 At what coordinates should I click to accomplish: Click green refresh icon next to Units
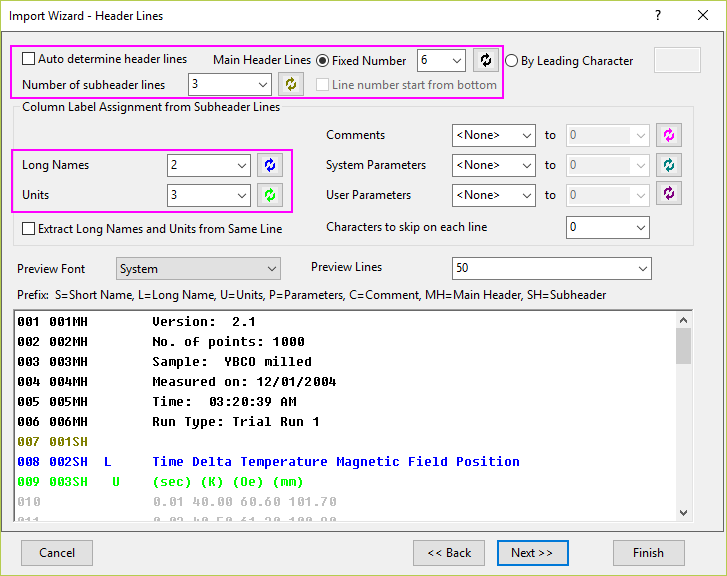click(x=269, y=195)
